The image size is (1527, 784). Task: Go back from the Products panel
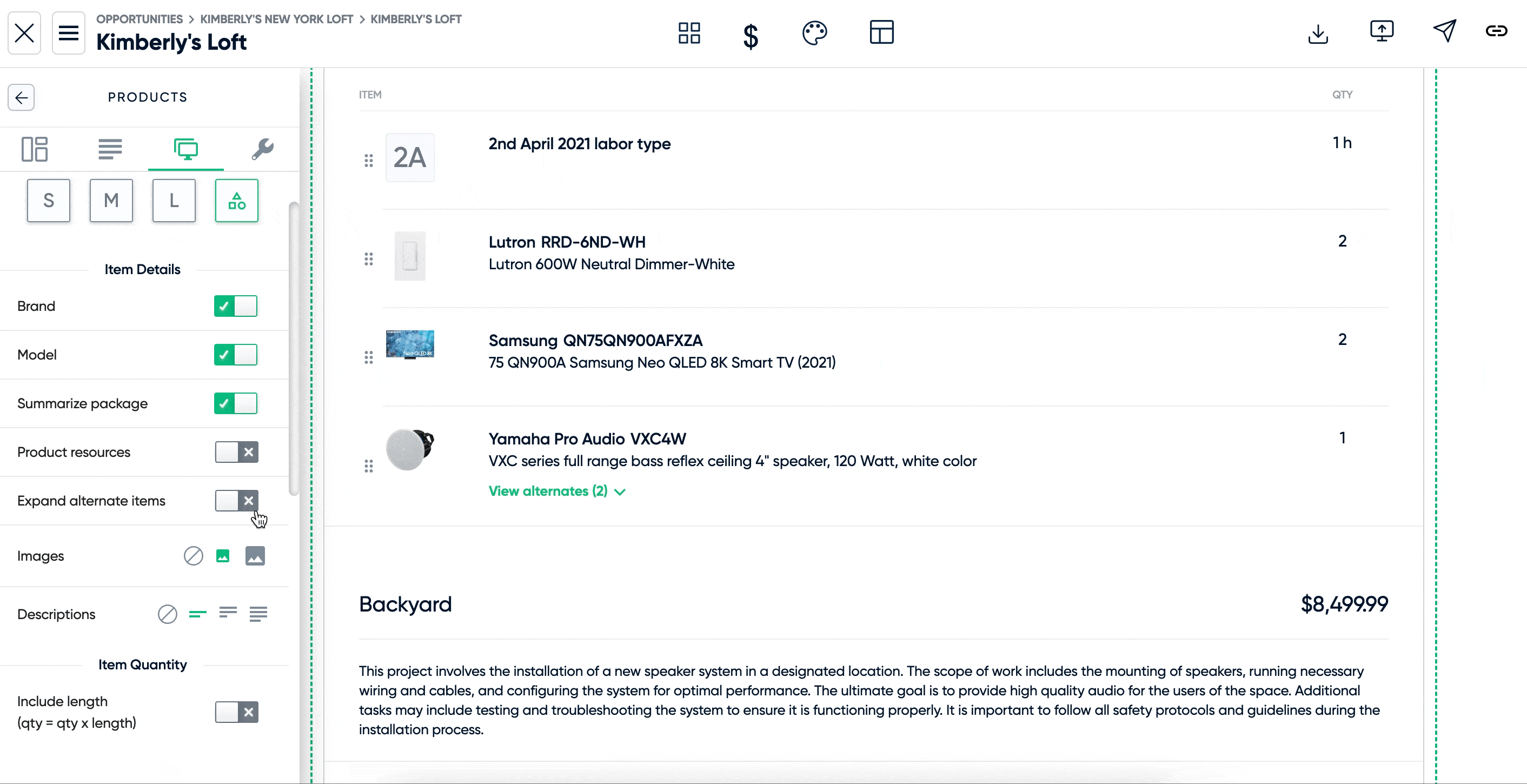[21, 97]
